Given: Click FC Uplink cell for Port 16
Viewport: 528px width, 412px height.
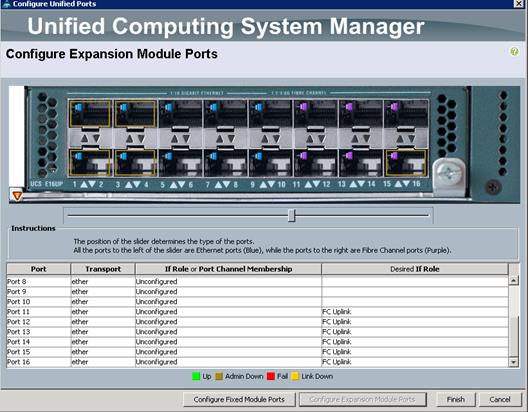Looking at the screenshot, I should 415,362.
